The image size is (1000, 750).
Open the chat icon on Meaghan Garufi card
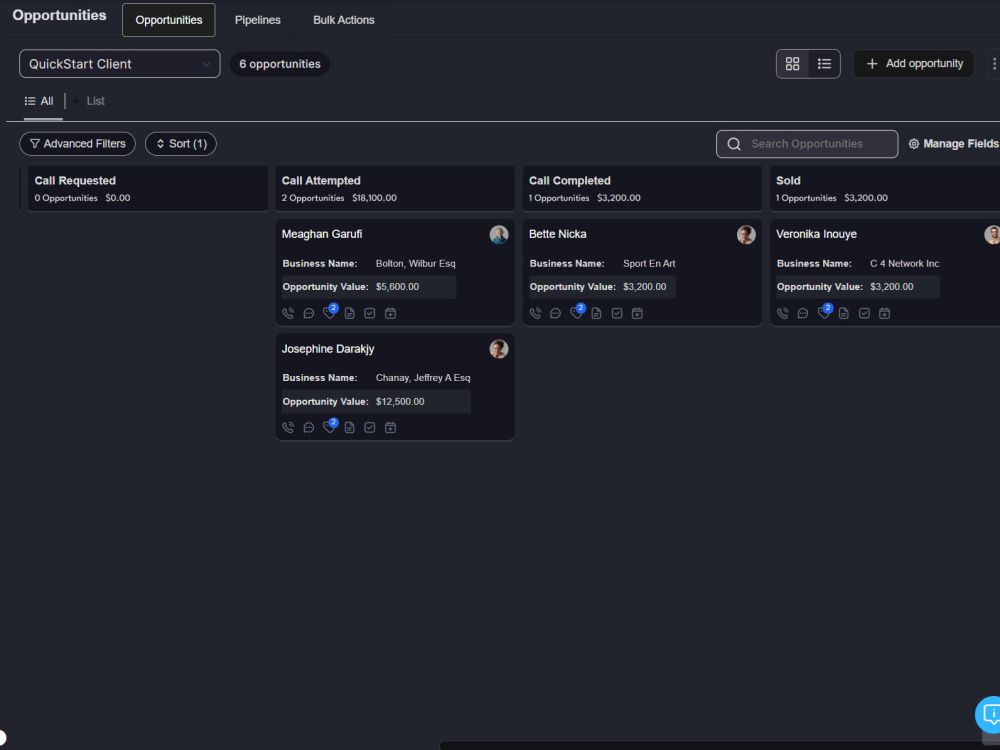[309, 313]
